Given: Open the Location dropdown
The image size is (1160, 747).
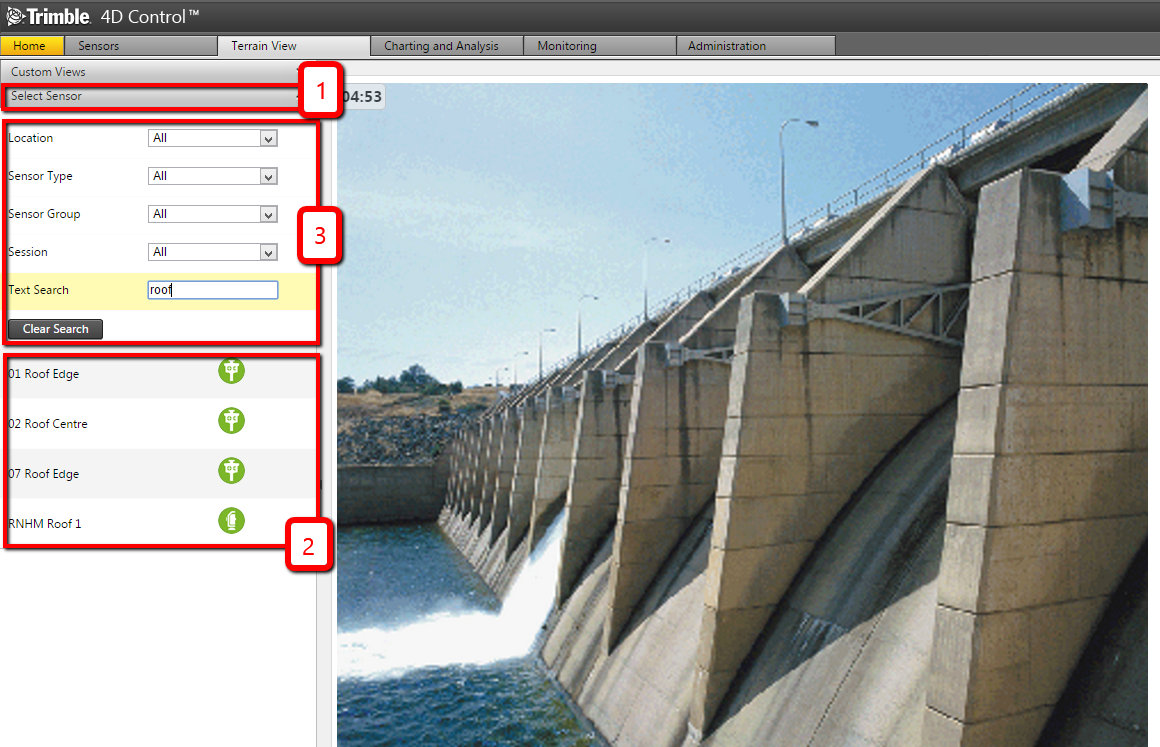Looking at the screenshot, I should [213, 138].
